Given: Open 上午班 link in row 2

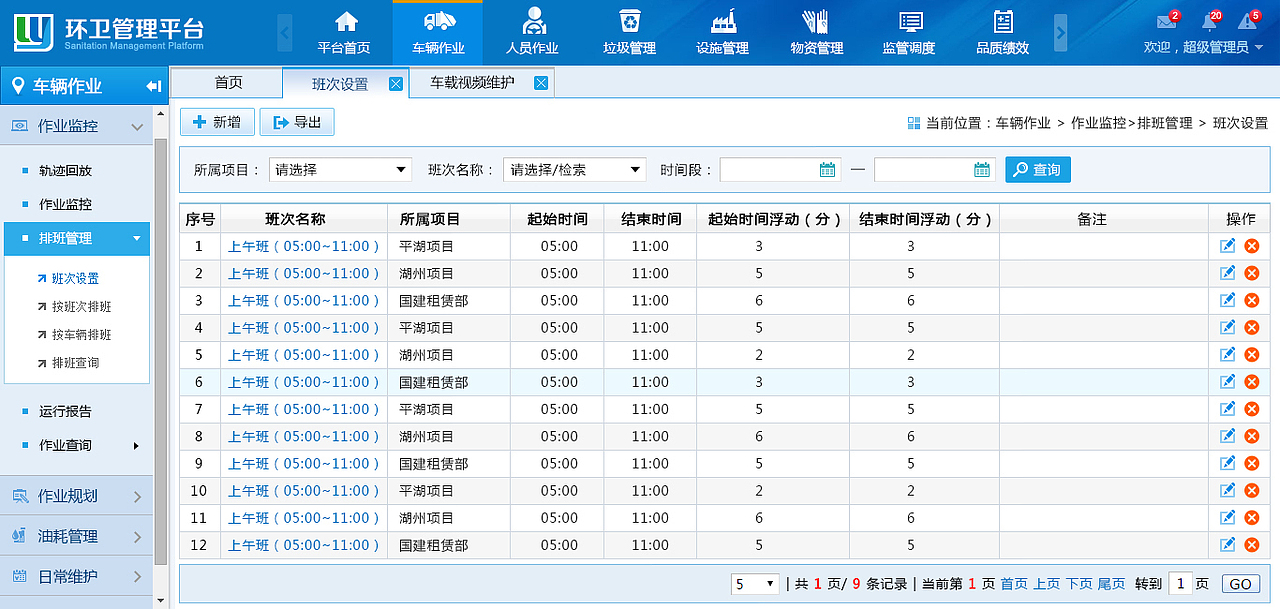Looking at the screenshot, I should (x=304, y=273).
